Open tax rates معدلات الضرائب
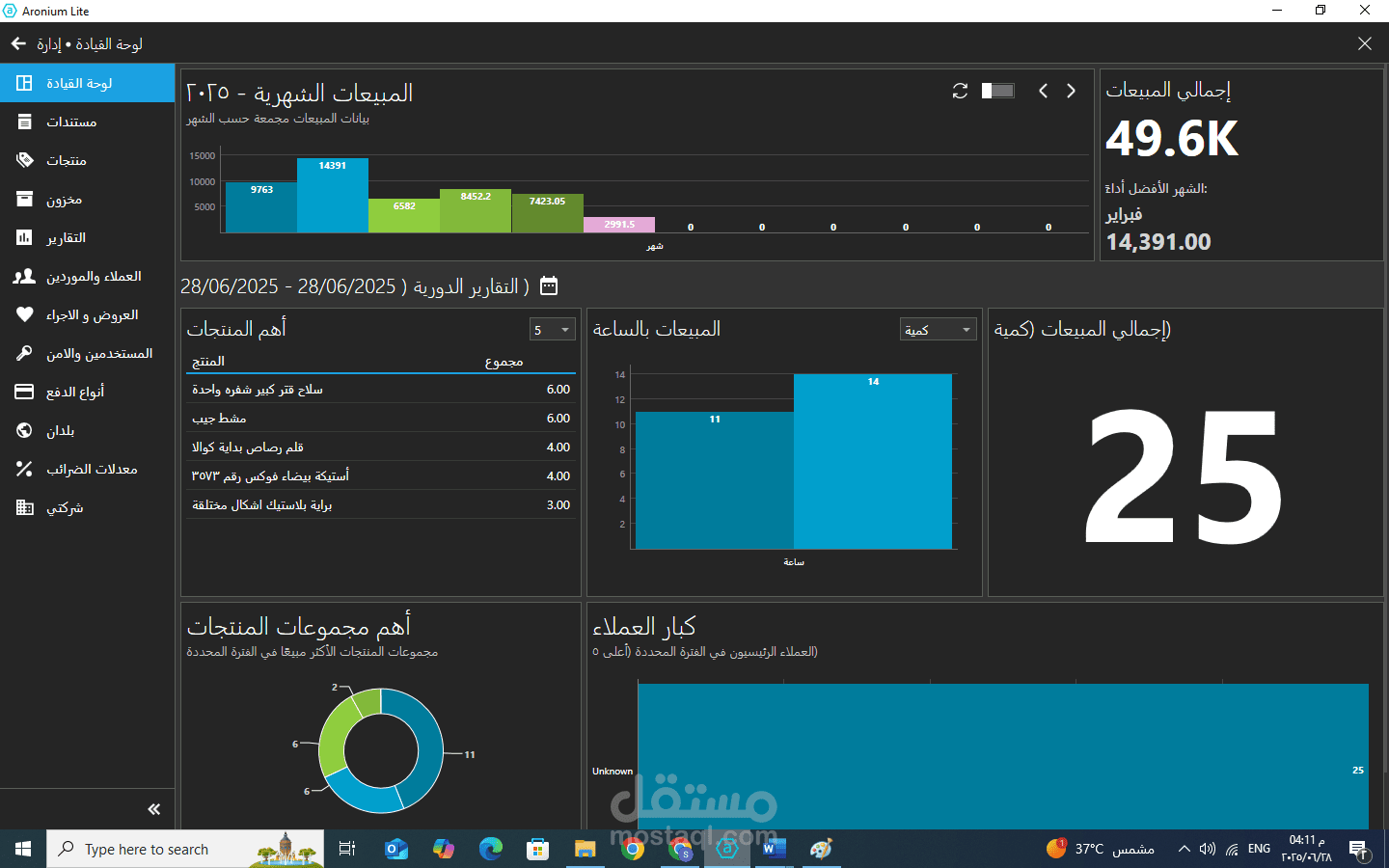 tap(87, 469)
